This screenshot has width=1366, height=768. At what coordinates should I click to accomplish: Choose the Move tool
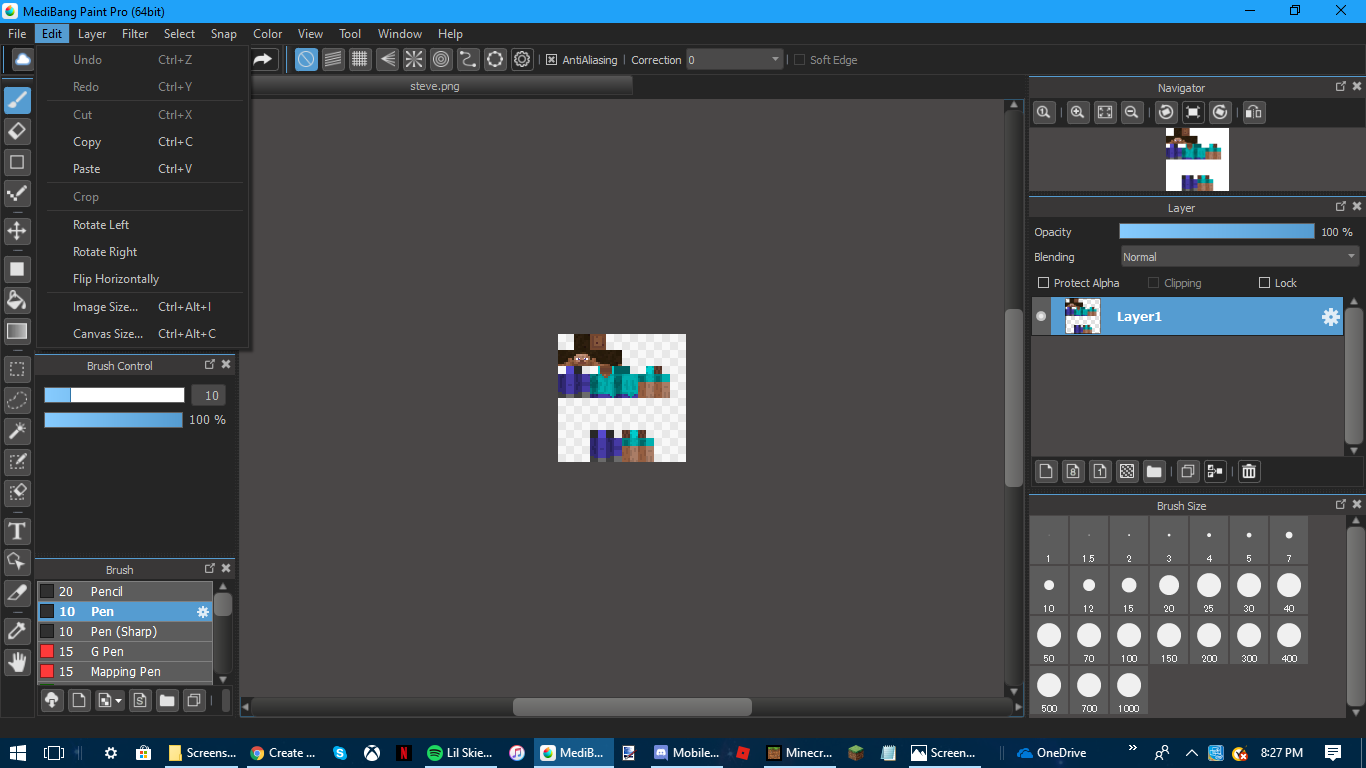coord(17,231)
